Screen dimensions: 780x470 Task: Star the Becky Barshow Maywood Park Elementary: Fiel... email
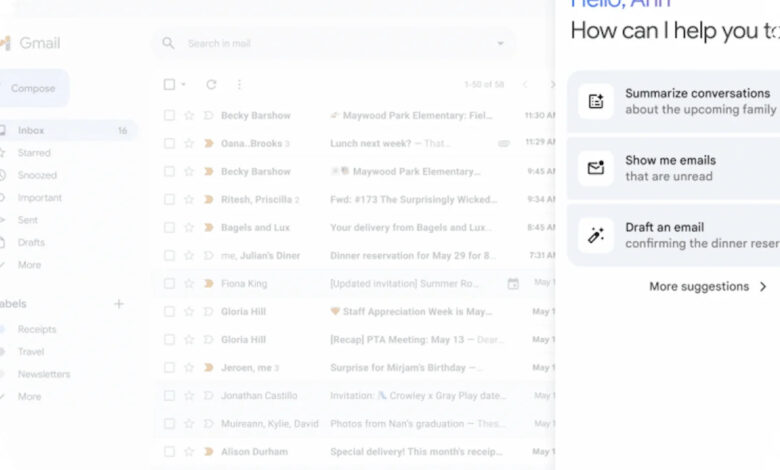point(189,115)
